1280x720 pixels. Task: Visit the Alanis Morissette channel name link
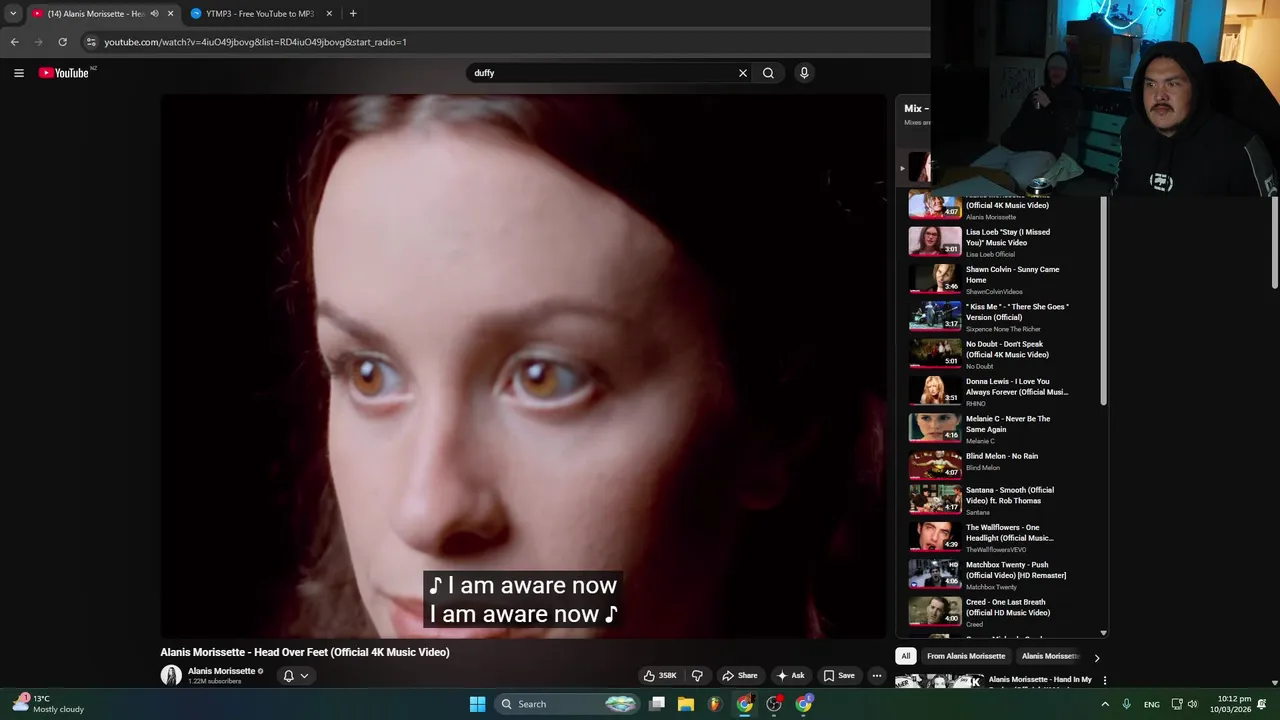tap(221, 671)
